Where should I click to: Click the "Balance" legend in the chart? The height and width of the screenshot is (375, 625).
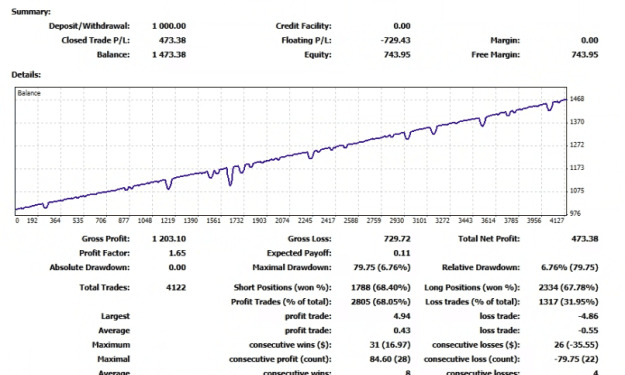point(29,93)
